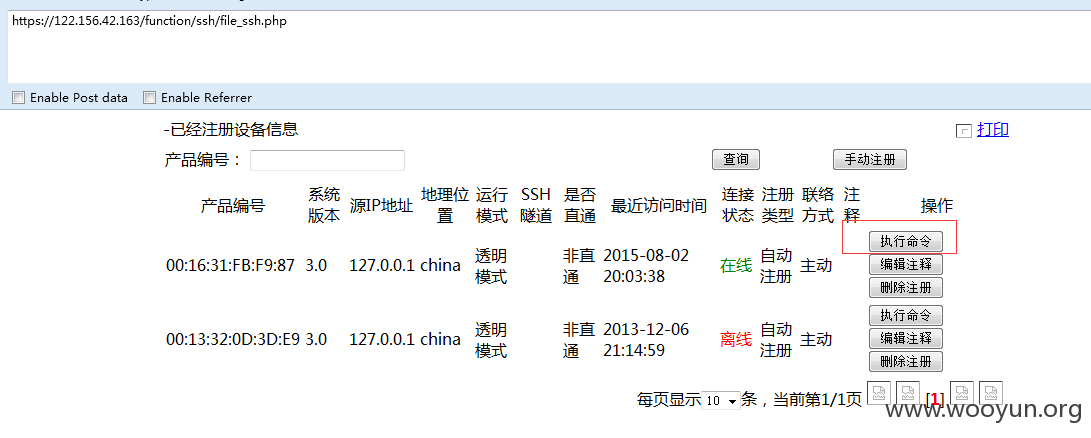Click the 手动注册 manual register button
This screenshot has width=1091, height=438.
(869, 160)
